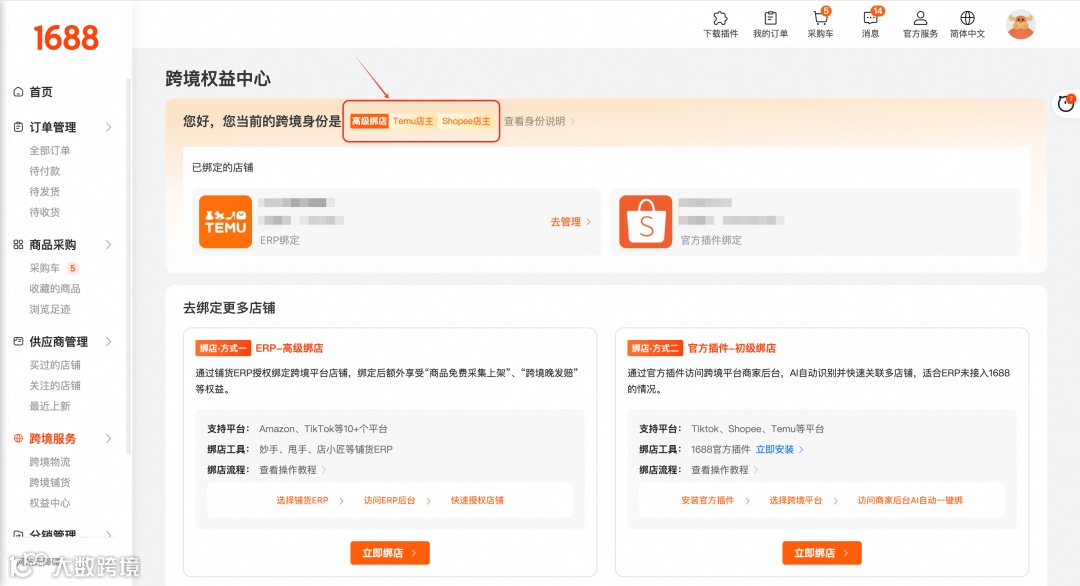Open 分销管理 in the sidebar
Screen dimensions: 1080x586
52,534
